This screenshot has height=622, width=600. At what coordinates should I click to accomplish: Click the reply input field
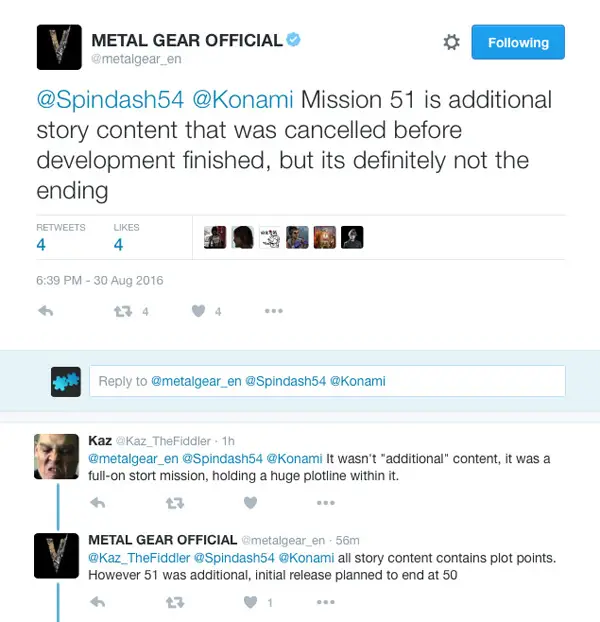(x=327, y=381)
